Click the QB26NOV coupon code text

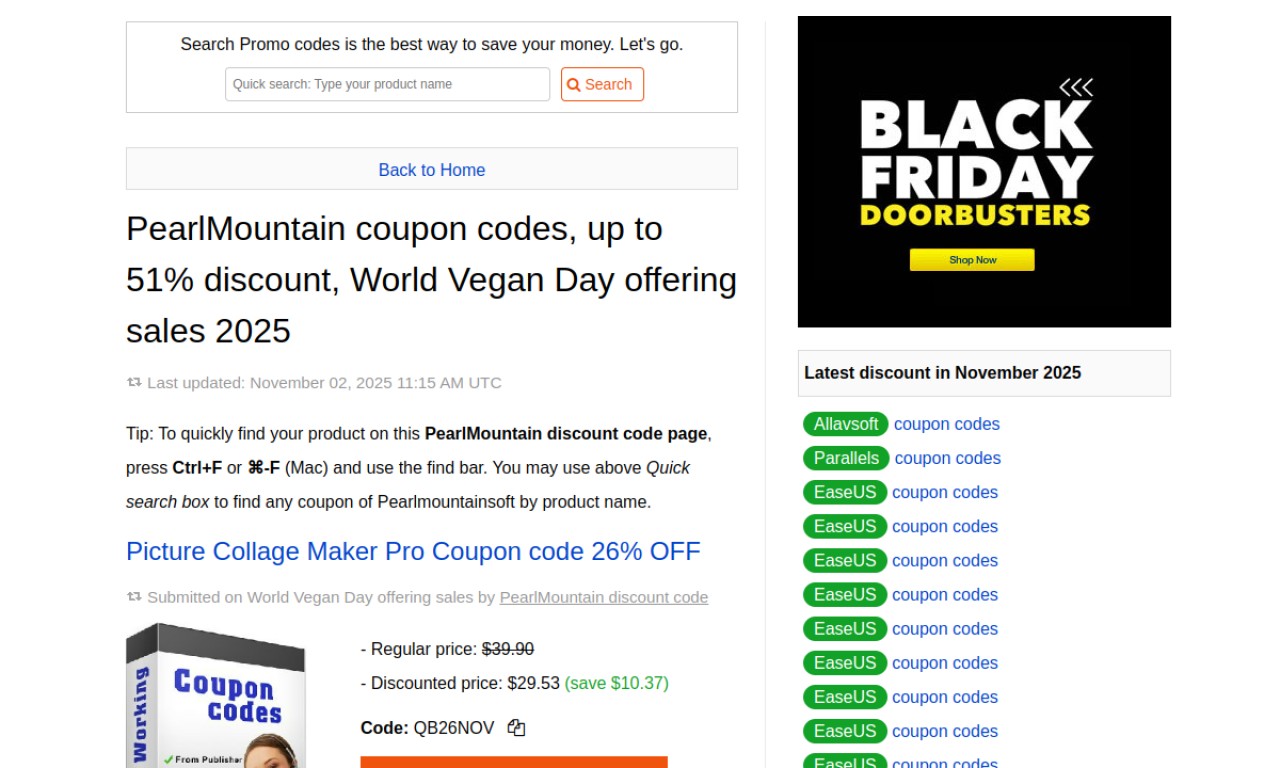[x=454, y=728]
